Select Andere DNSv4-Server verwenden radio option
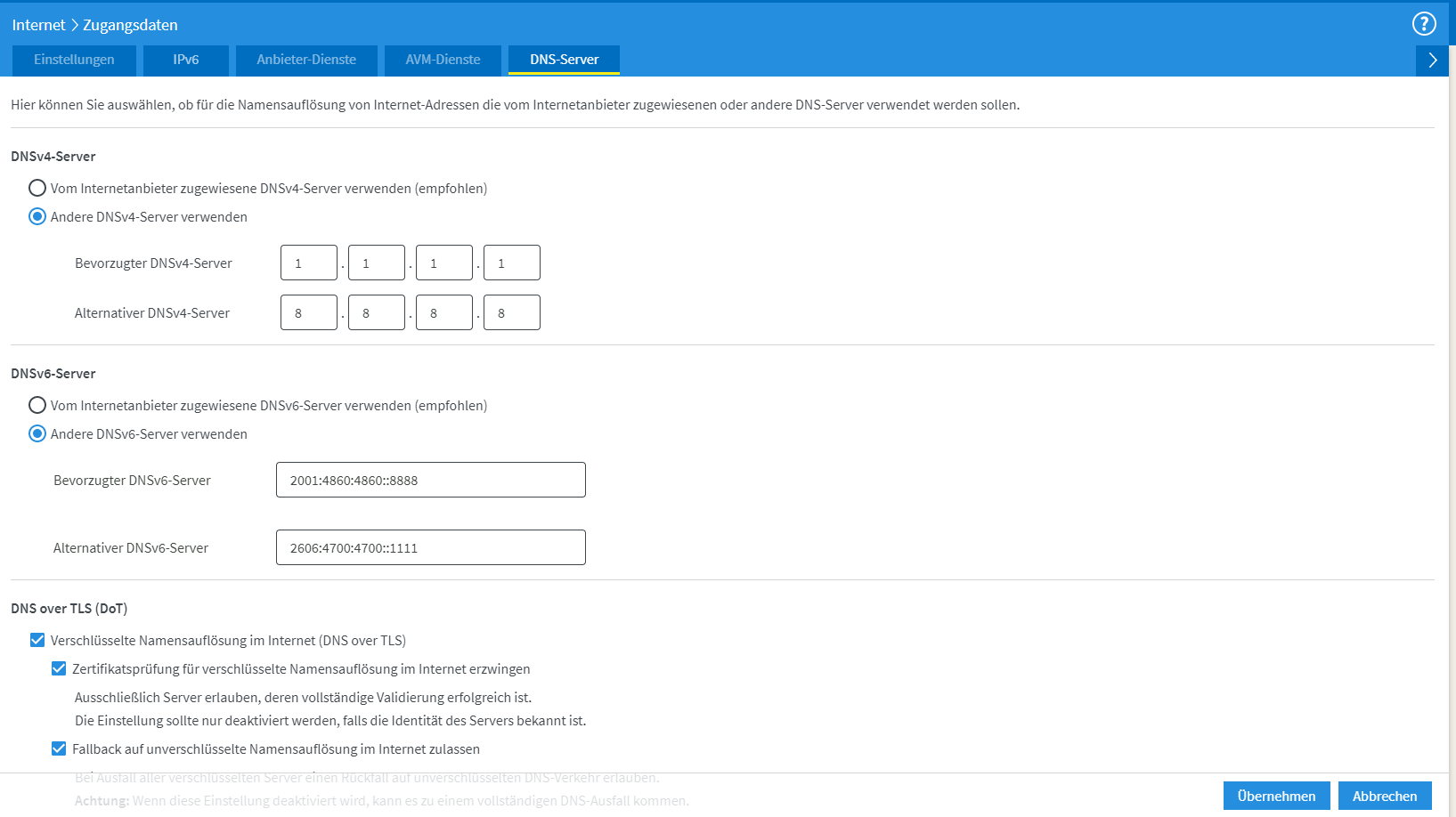1456x817 pixels. [x=37, y=216]
